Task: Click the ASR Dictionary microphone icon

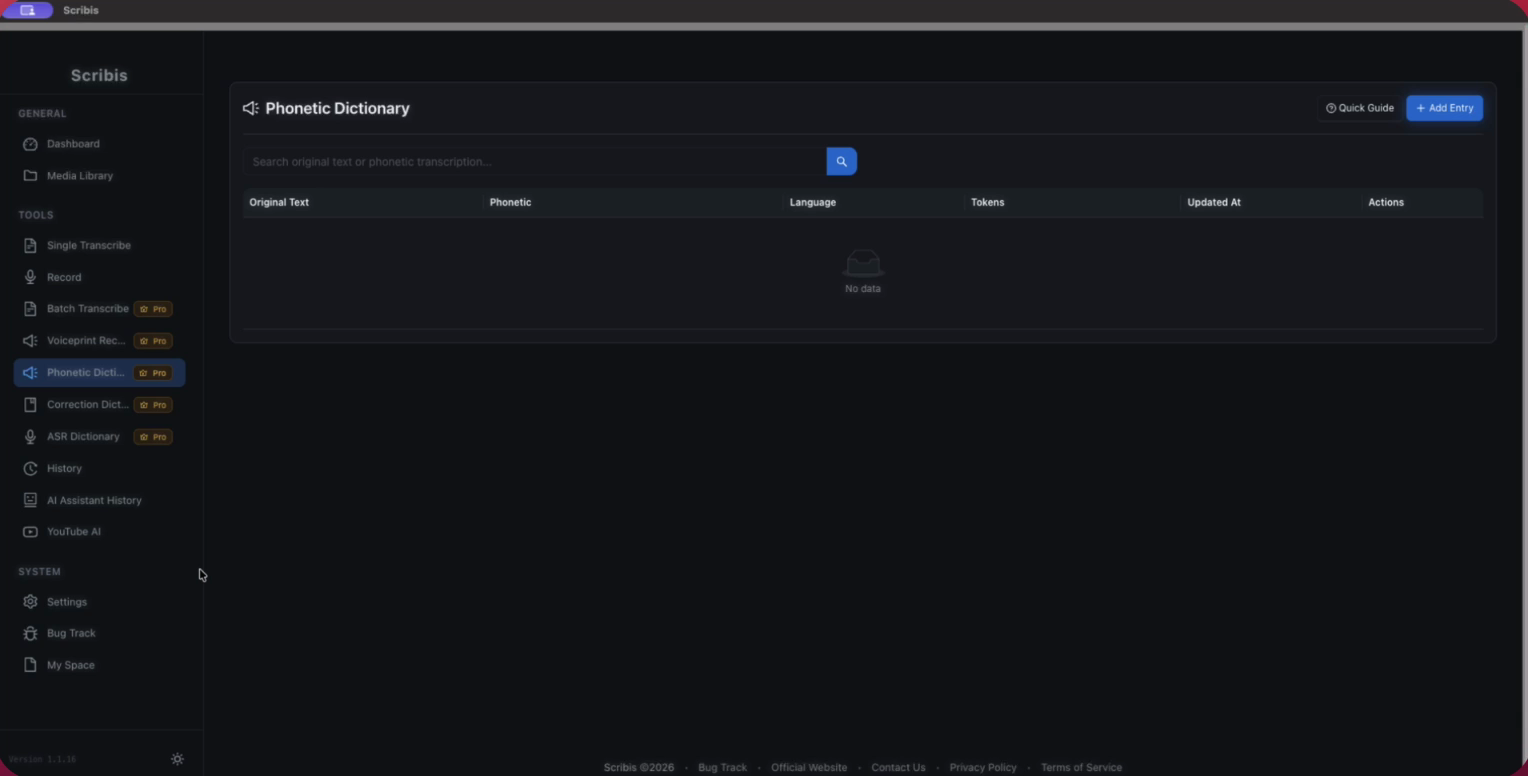Action: click(x=30, y=437)
